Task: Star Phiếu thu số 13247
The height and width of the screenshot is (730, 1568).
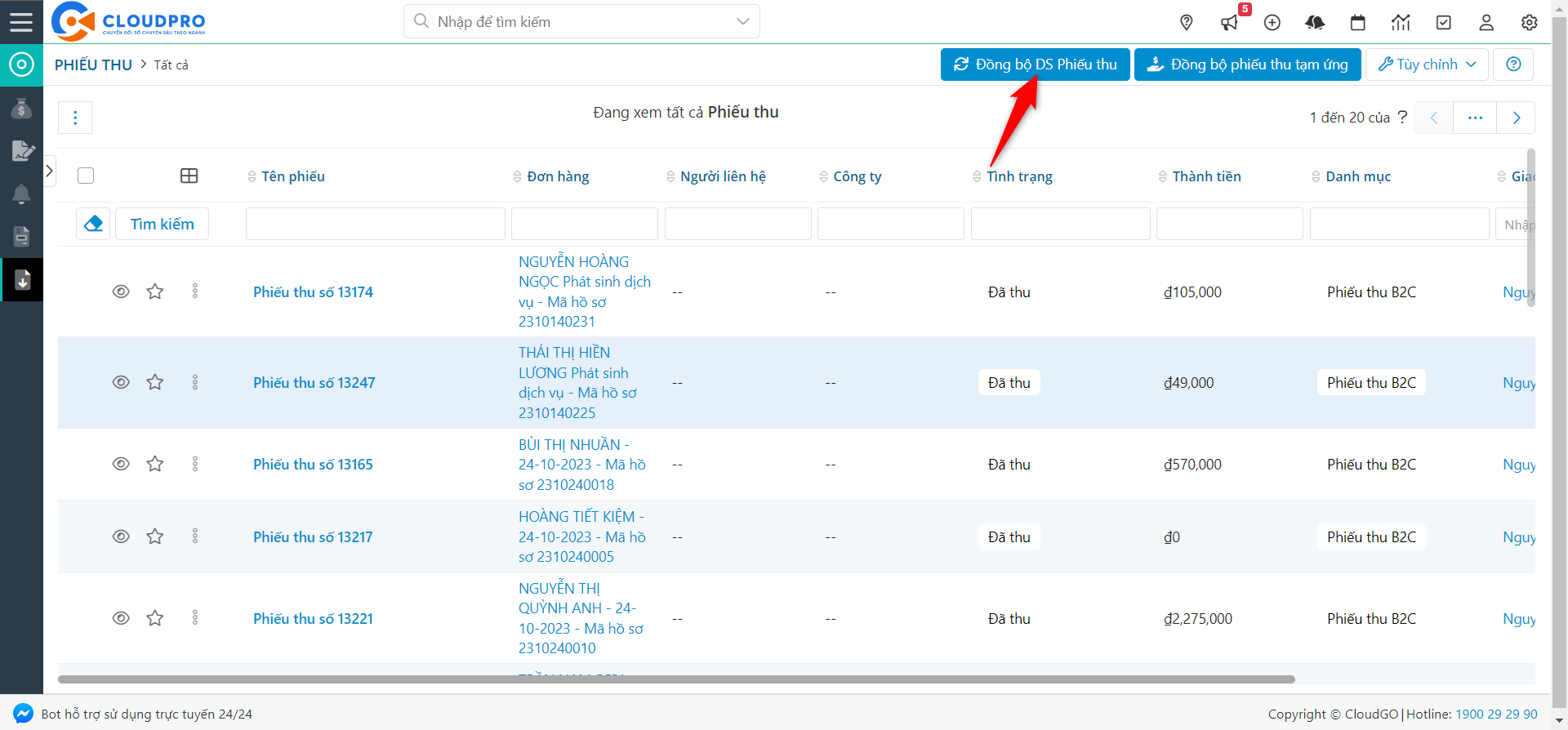Action: tap(155, 382)
